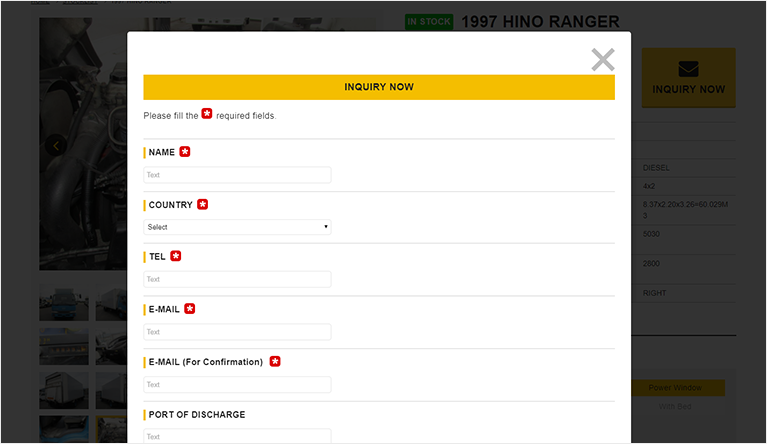Click the E-MAIL (For Confirmation) field
The image size is (767, 444).
[237, 385]
